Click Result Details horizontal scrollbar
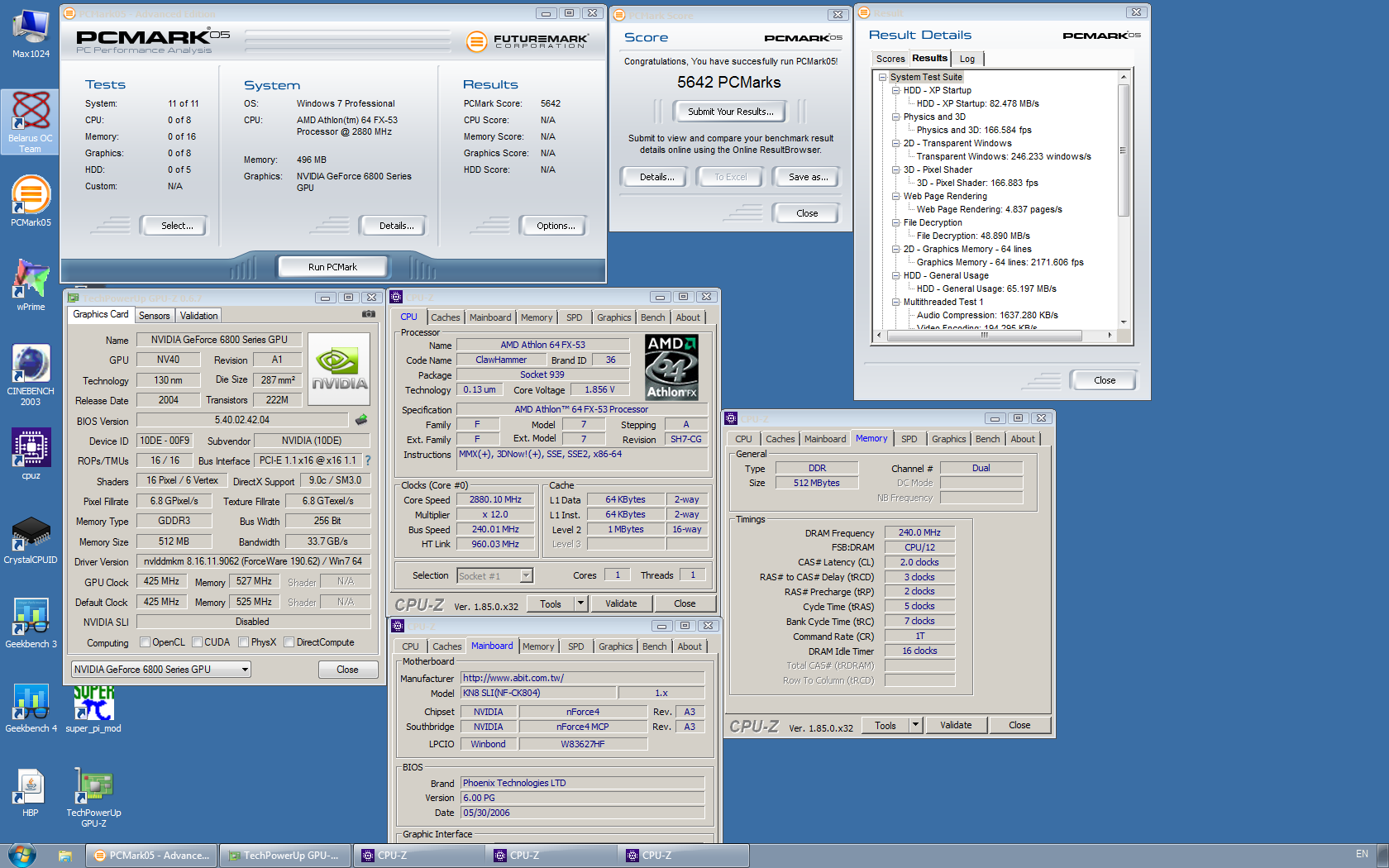This screenshot has height=868, width=1389. coord(984,335)
